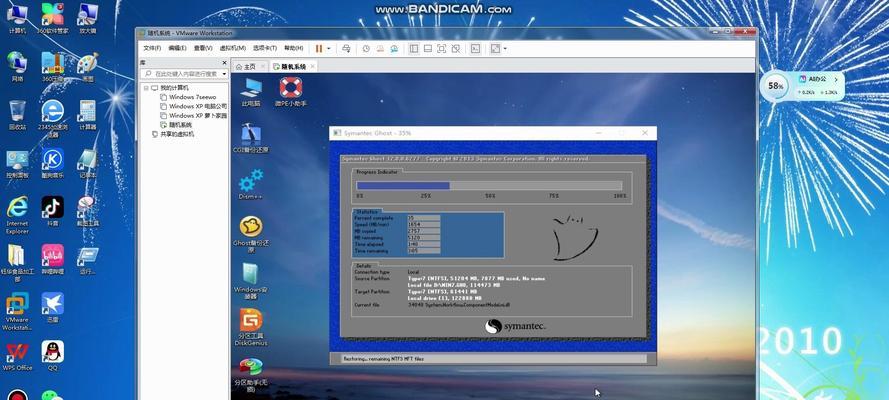
Task: Open the 选项卡(T) menu
Action: pyautogui.click(x=264, y=49)
